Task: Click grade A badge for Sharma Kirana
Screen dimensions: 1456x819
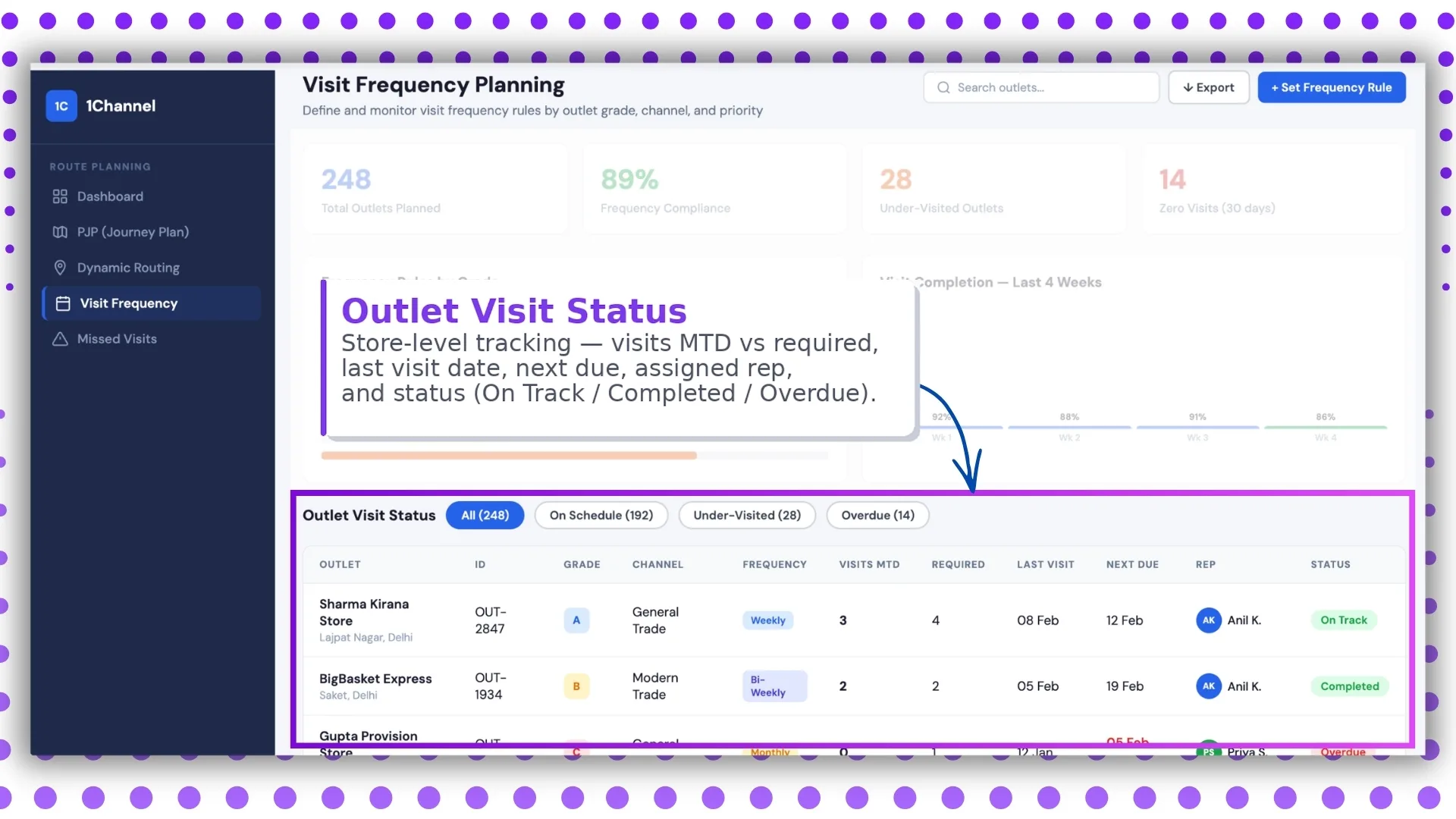Action: coord(576,620)
